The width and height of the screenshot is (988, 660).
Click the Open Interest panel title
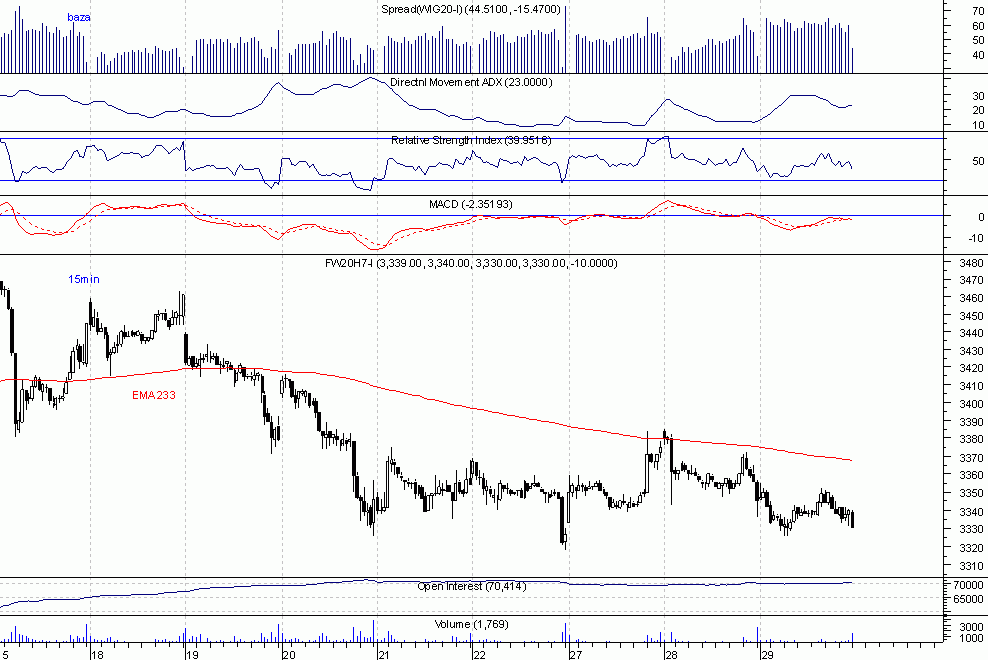coord(471,586)
